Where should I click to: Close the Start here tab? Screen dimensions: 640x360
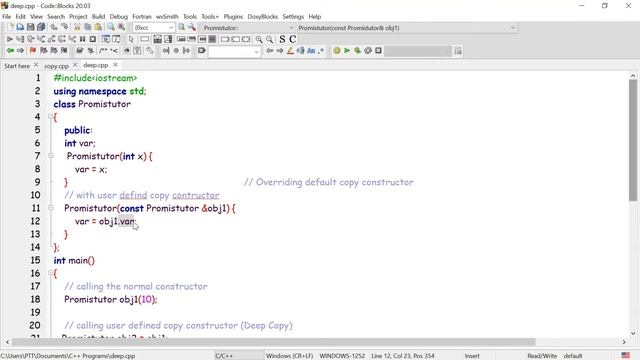36,65
